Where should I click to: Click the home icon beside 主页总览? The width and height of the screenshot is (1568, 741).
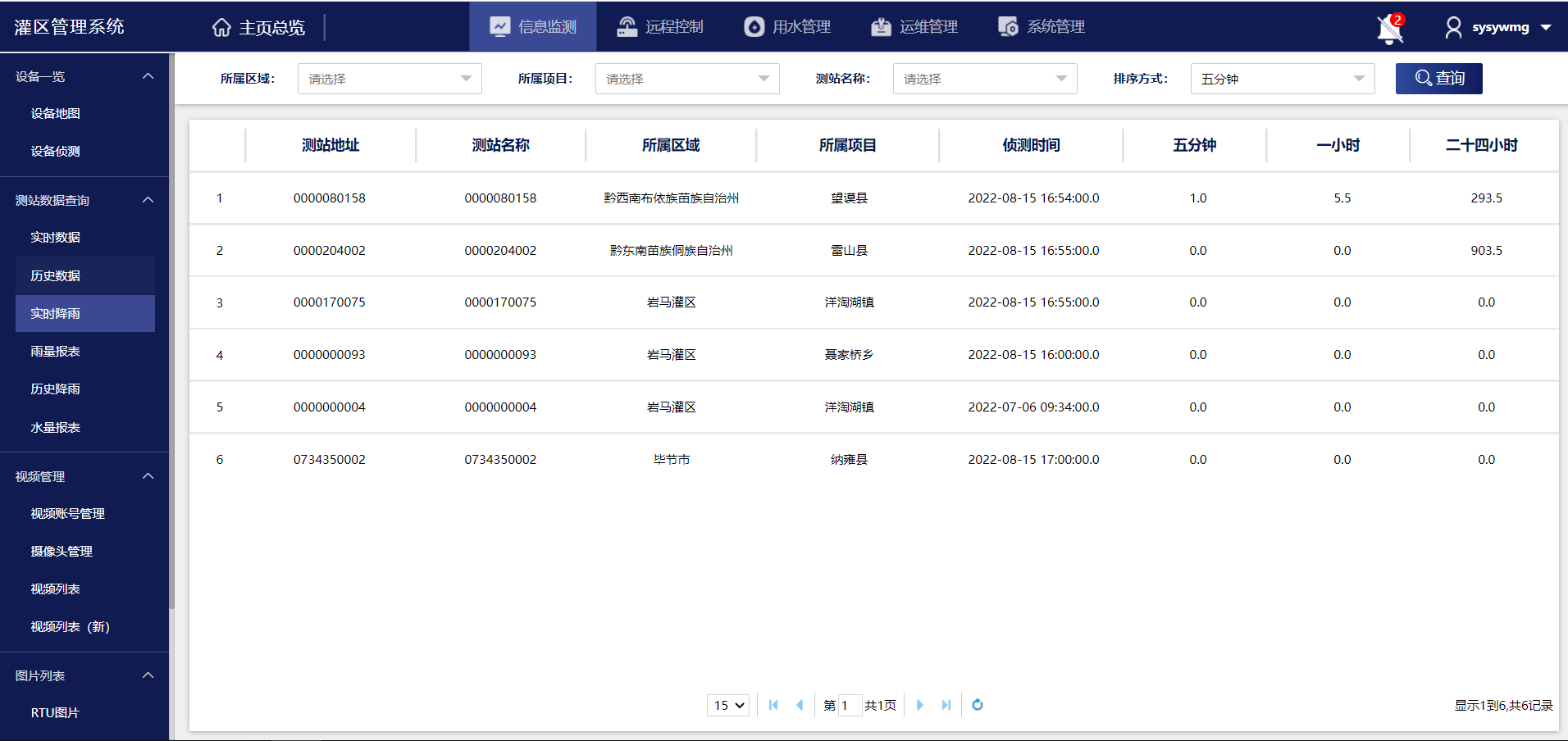[221, 27]
